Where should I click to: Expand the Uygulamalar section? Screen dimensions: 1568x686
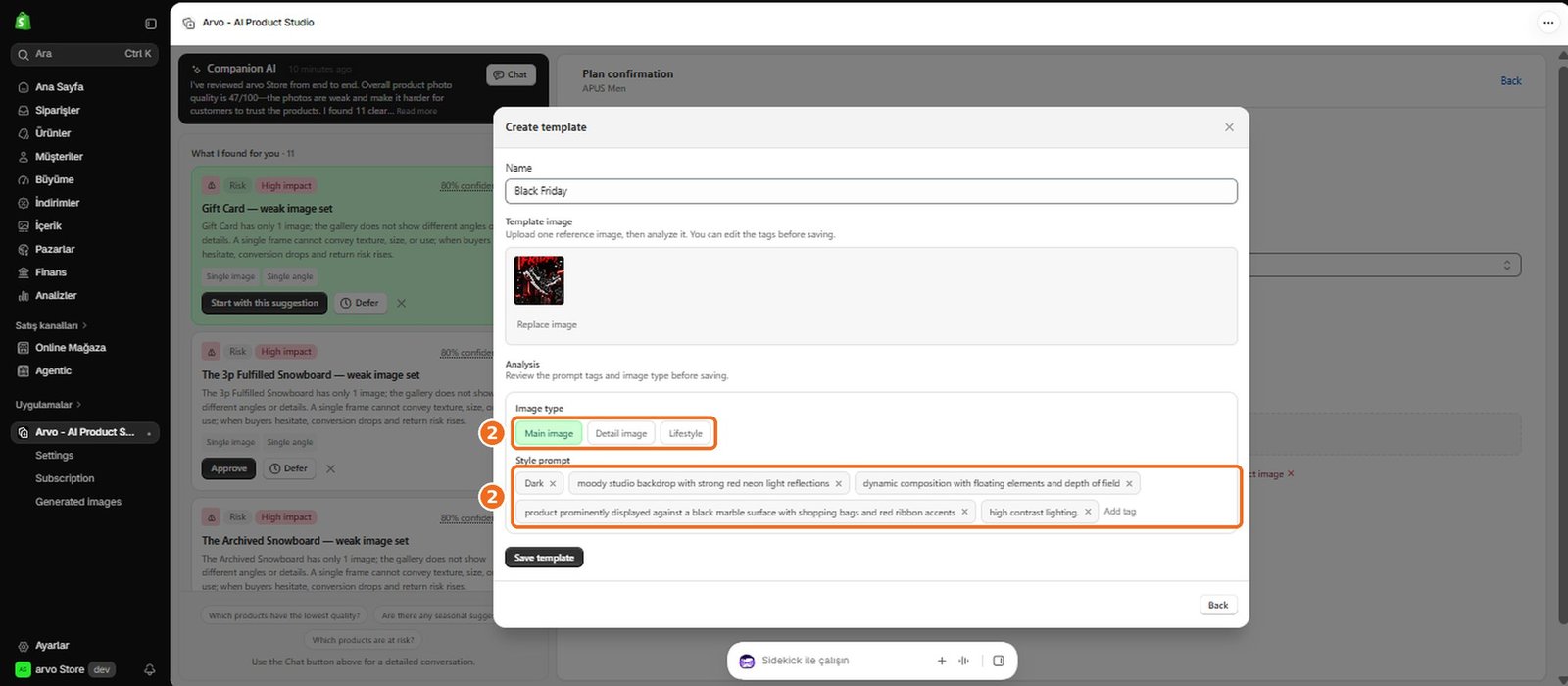pyautogui.click(x=49, y=405)
